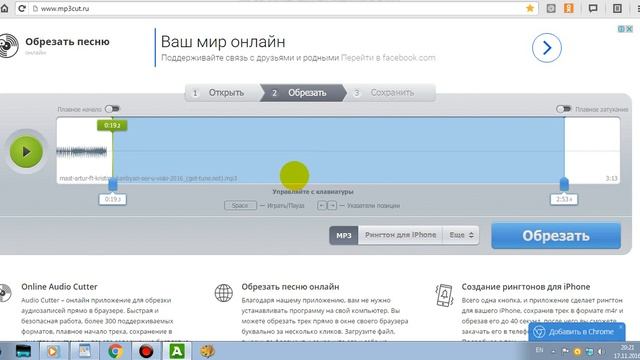
Task: Open the film clapper app in taskbar
Action: (23, 351)
